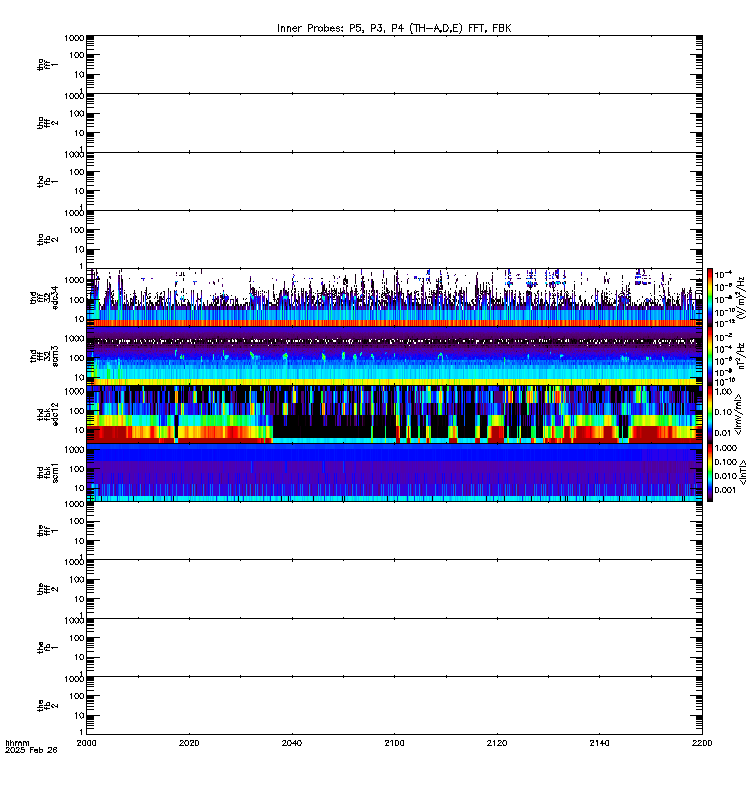
Task: Click the "hhmm" time format label
Action: tap(17, 743)
